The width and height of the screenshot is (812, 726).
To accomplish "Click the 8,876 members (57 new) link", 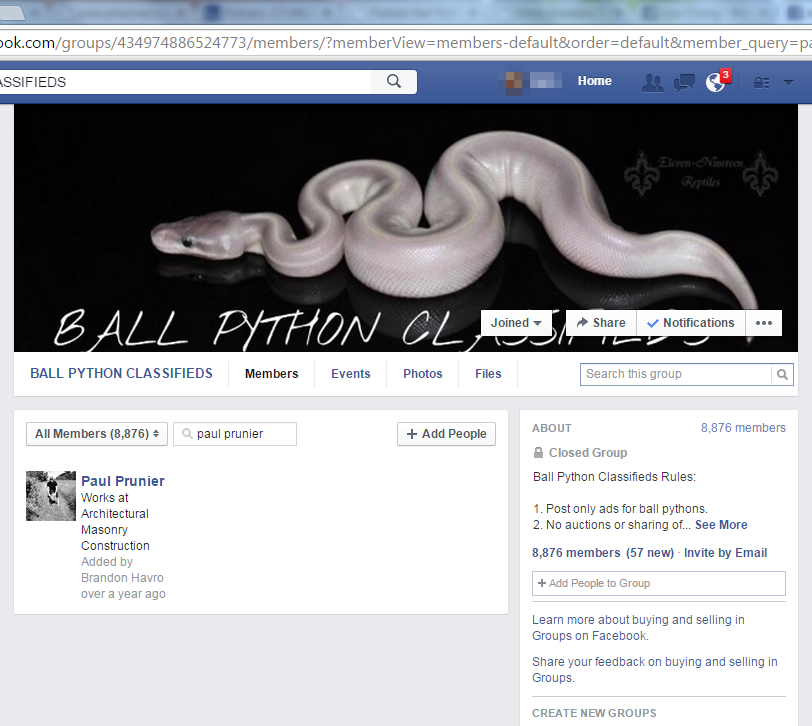I will click(x=603, y=553).
